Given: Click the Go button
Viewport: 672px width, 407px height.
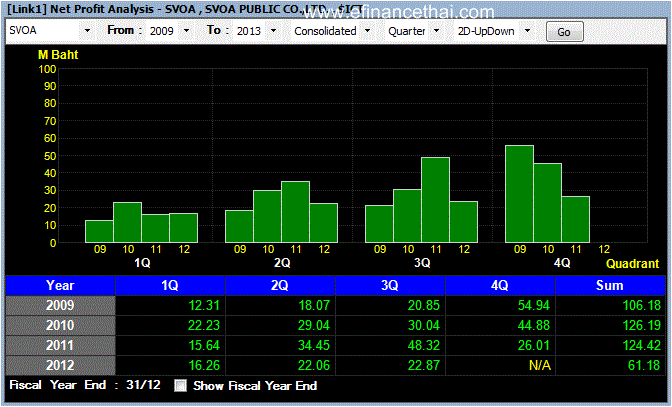Looking at the screenshot, I should (564, 32).
